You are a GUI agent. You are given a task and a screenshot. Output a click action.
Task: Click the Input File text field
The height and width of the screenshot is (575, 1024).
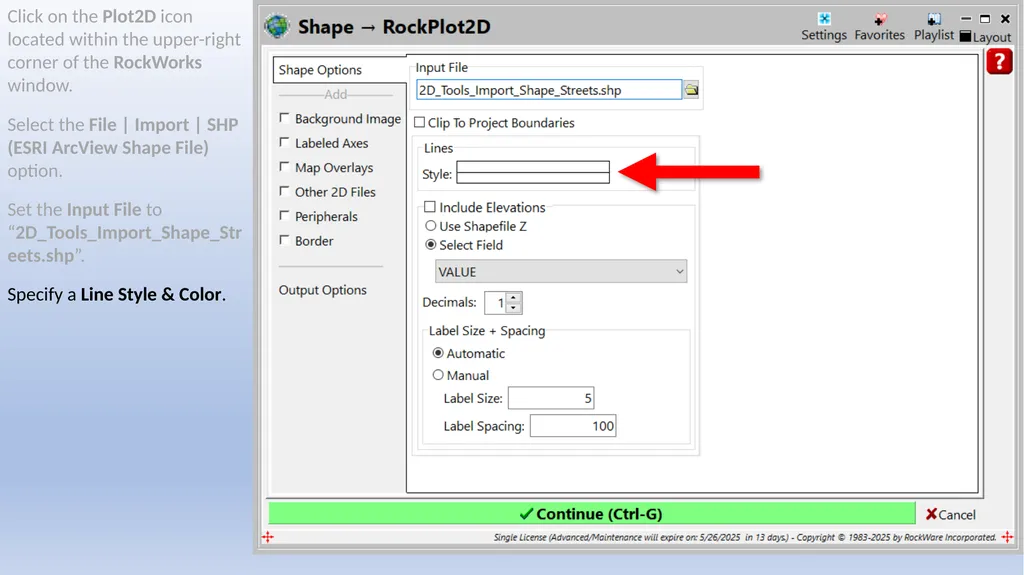[549, 90]
